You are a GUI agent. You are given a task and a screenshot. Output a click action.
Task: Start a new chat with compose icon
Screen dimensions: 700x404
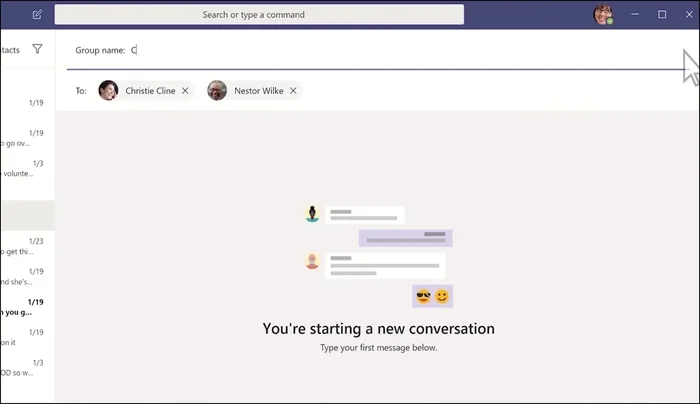tap(37, 15)
